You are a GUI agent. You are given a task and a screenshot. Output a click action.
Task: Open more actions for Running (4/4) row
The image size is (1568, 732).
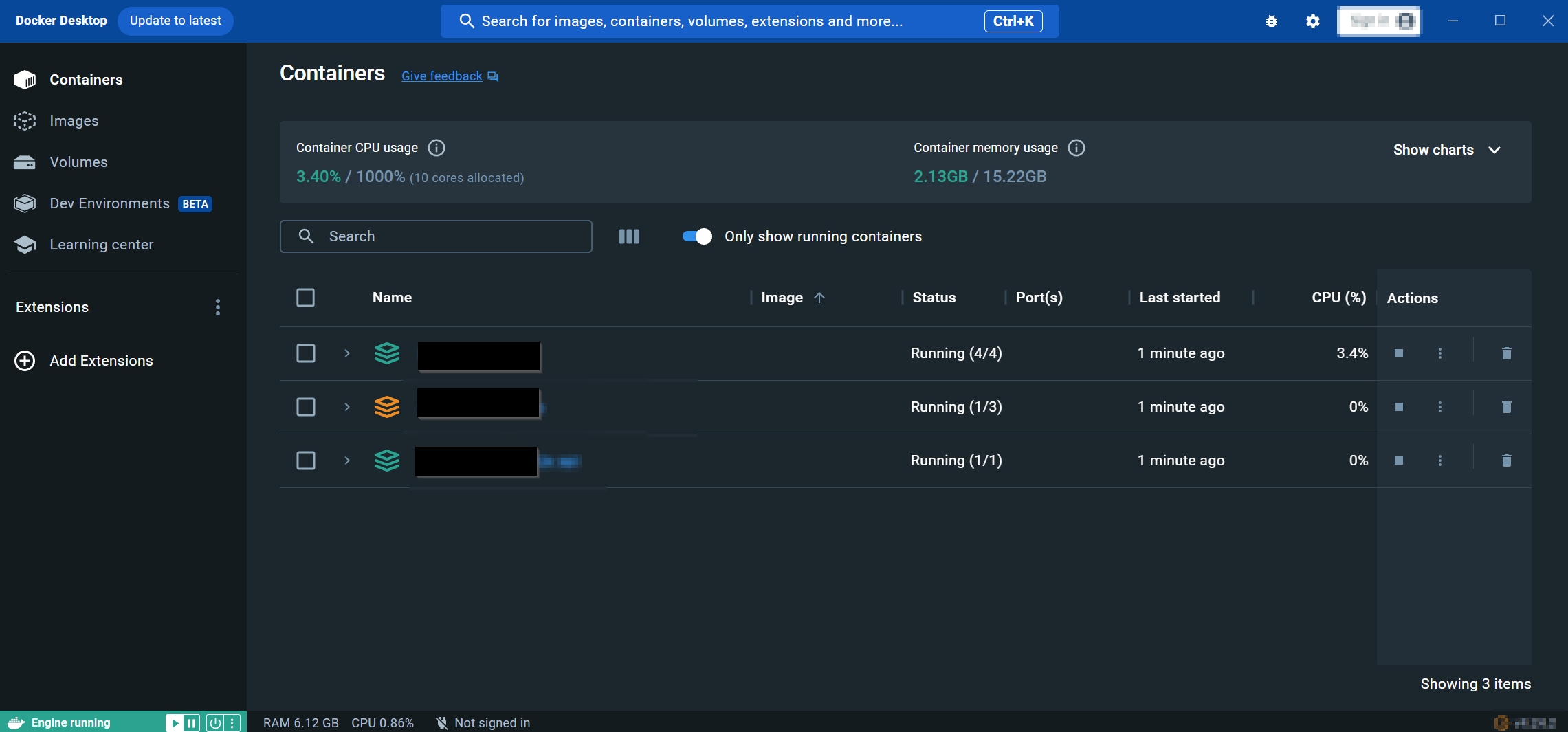pyautogui.click(x=1440, y=353)
